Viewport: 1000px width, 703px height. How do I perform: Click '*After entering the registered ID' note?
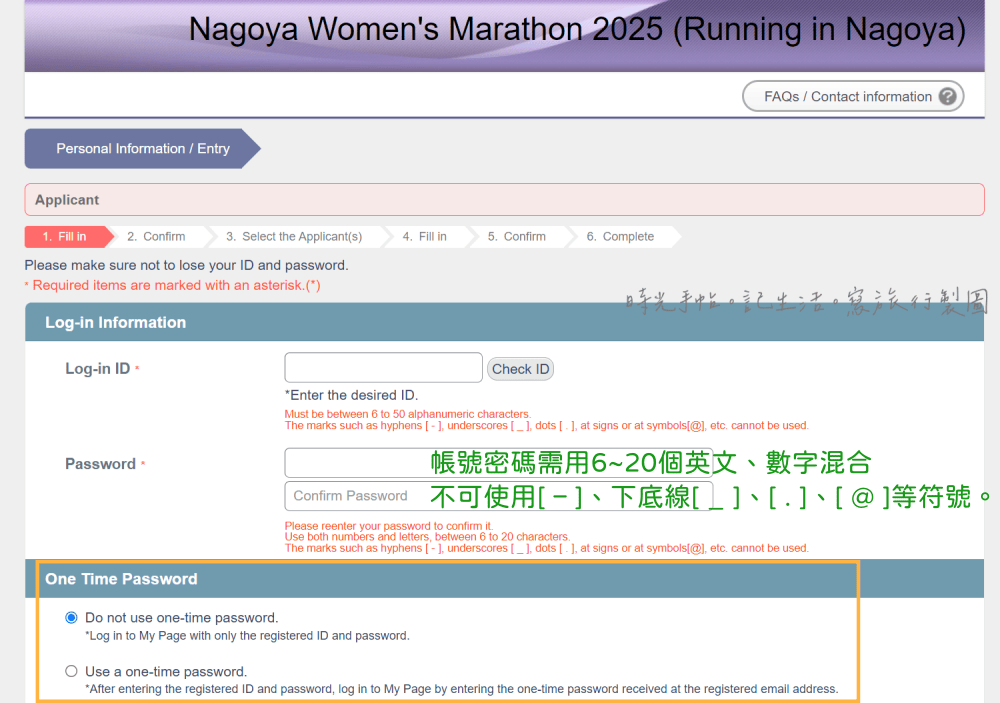click(462, 689)
